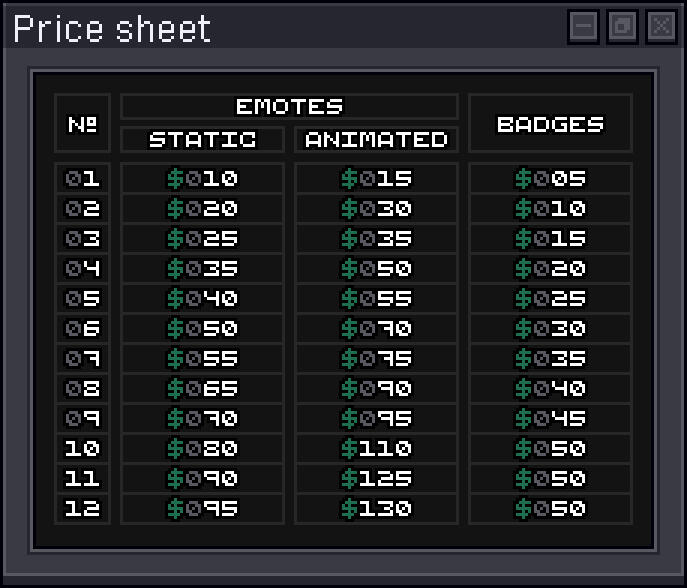Click the Price sheet window title
The height and width of the screenshot is (588, 687).
click(112, 29)
